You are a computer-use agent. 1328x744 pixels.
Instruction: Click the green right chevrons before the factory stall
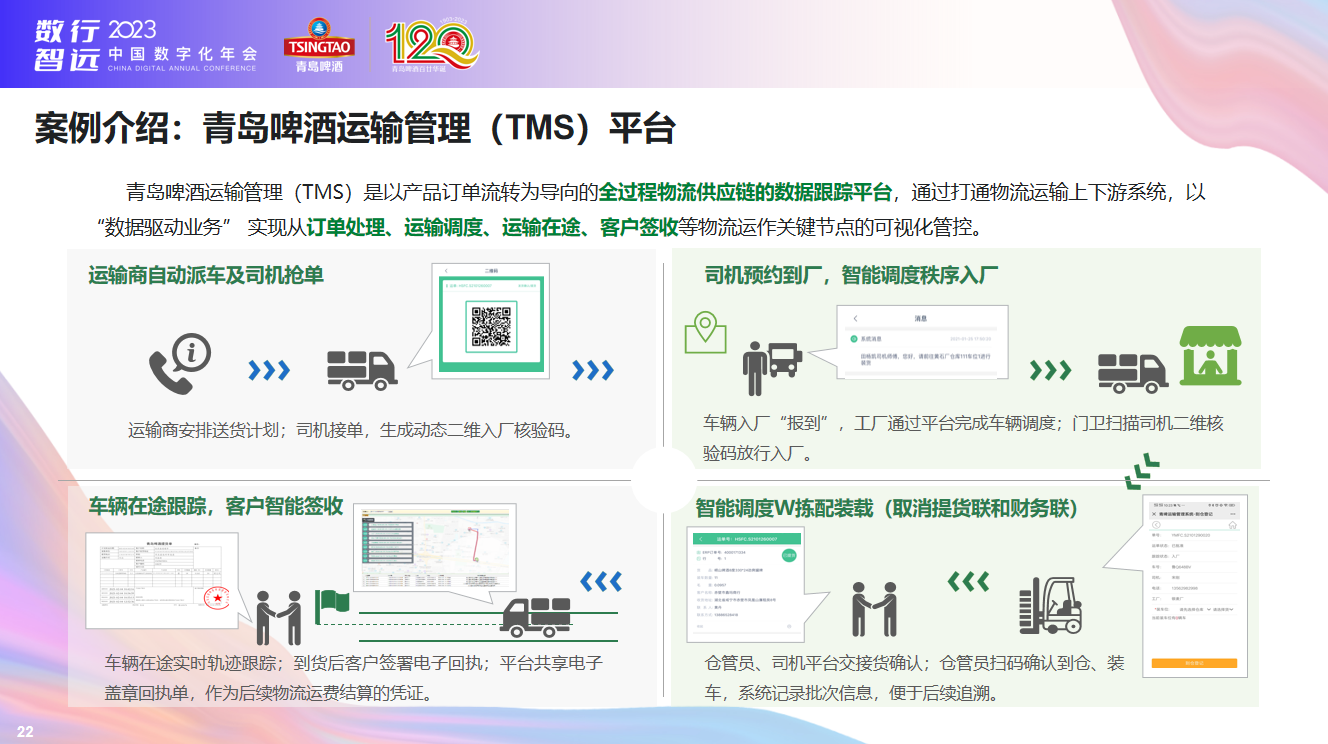1051,371
